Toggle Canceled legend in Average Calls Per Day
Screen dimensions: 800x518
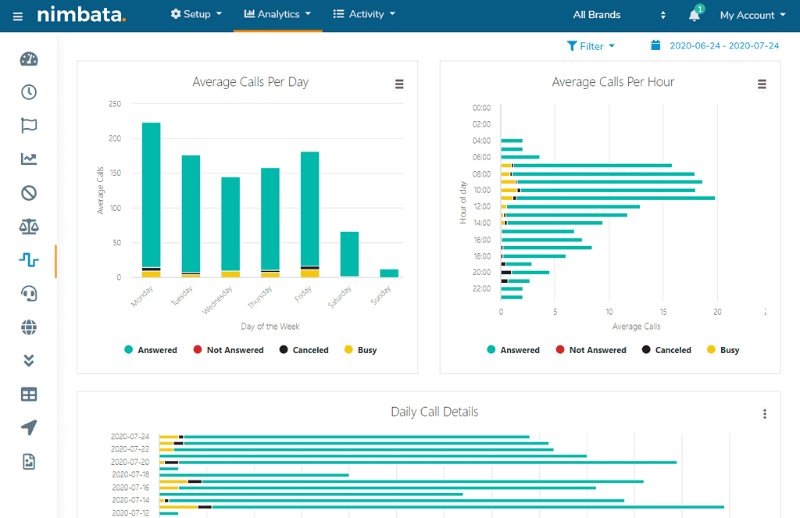(x=305, y=350)
